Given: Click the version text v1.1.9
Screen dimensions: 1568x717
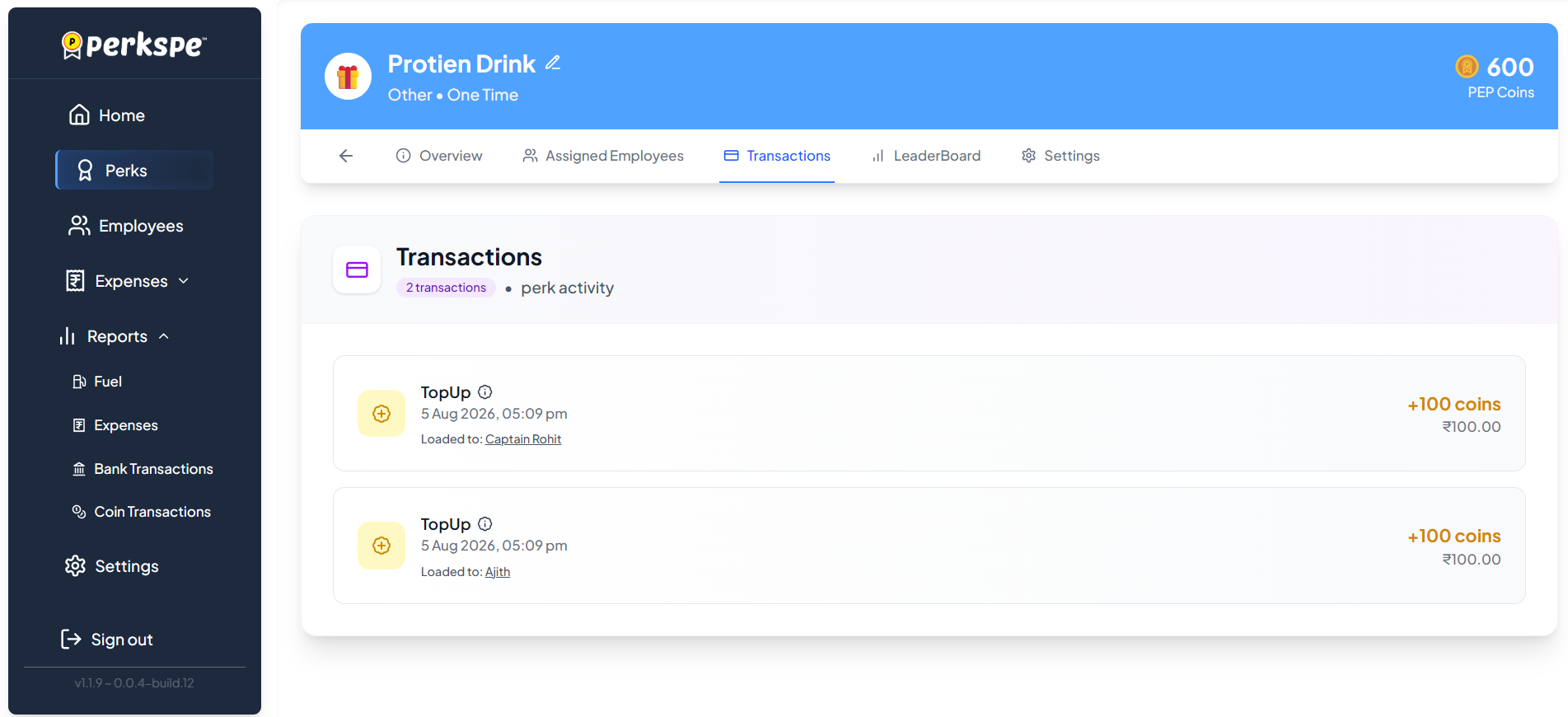Looking at the screenshot, I should click(134, 683).
